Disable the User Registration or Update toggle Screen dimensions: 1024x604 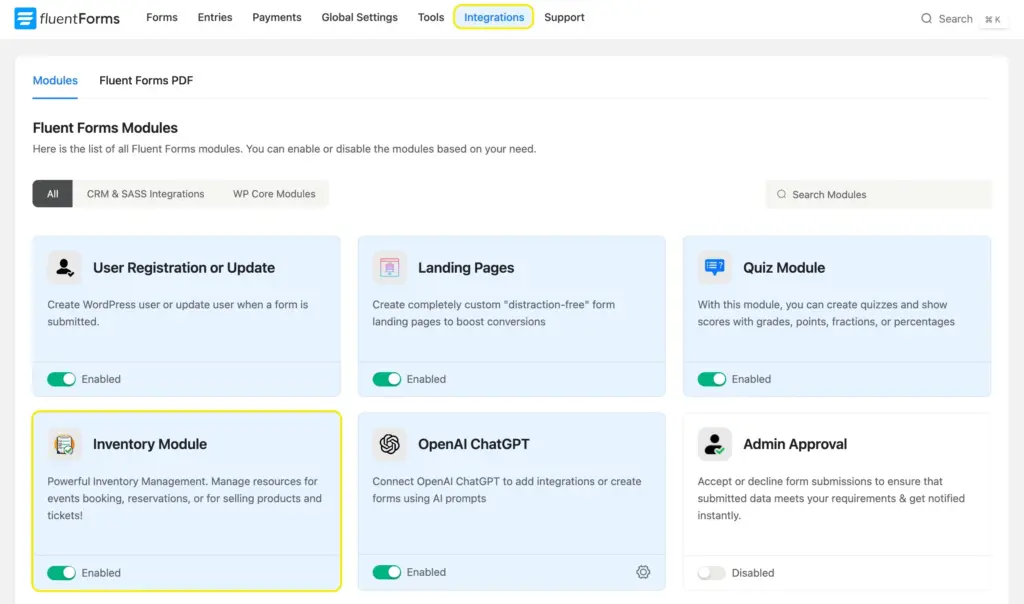coord(61,379)
